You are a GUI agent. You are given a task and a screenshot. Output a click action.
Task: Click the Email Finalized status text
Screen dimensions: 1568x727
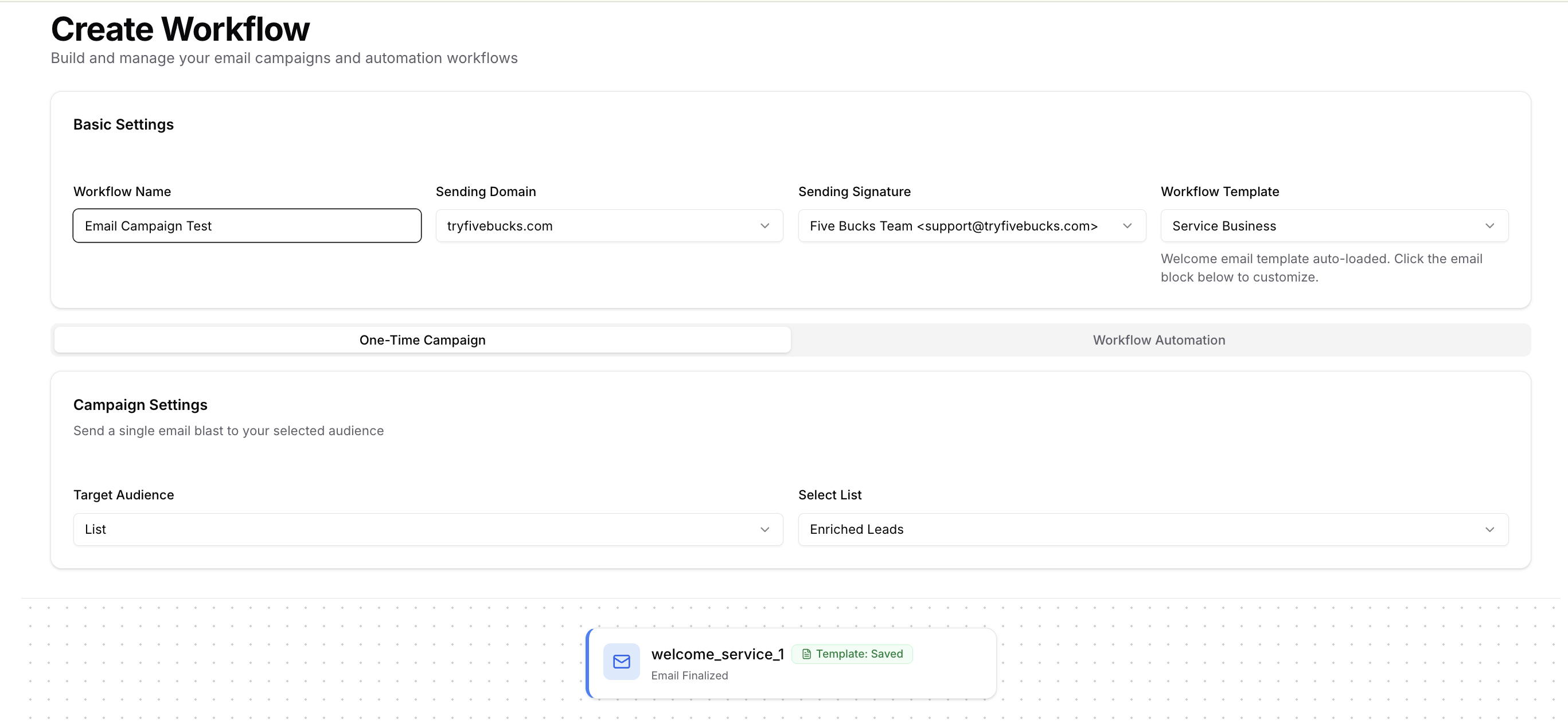tap(689, 675)
